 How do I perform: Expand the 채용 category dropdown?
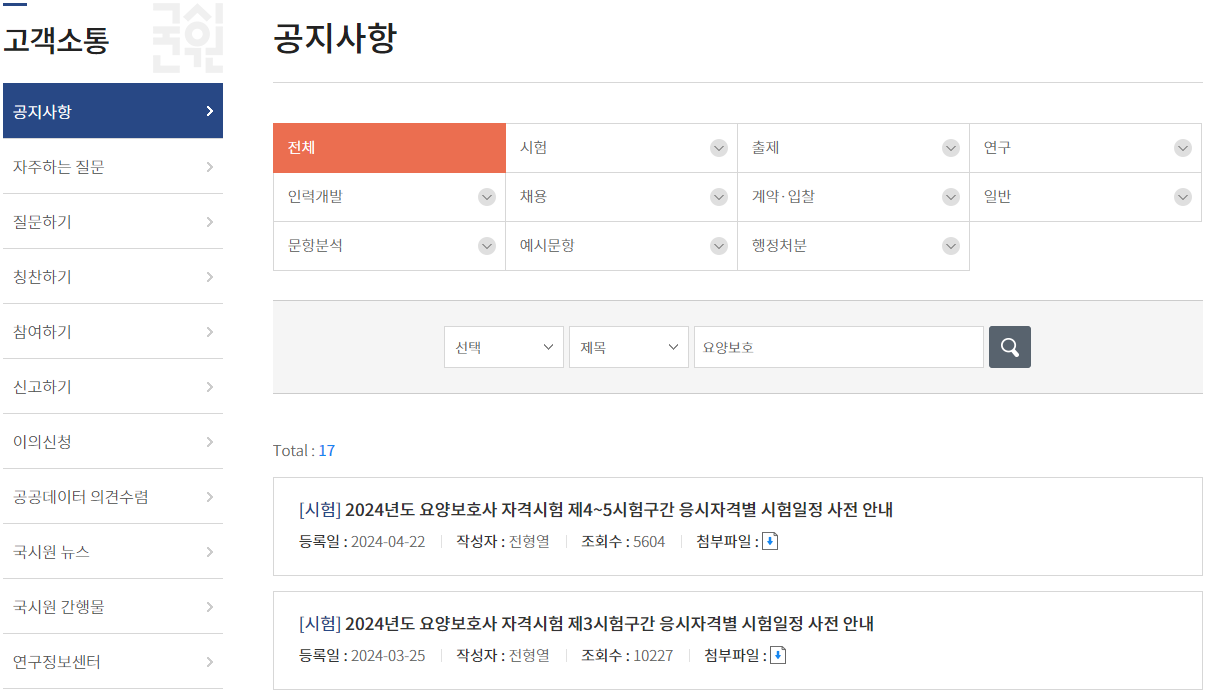click(718, 197)
